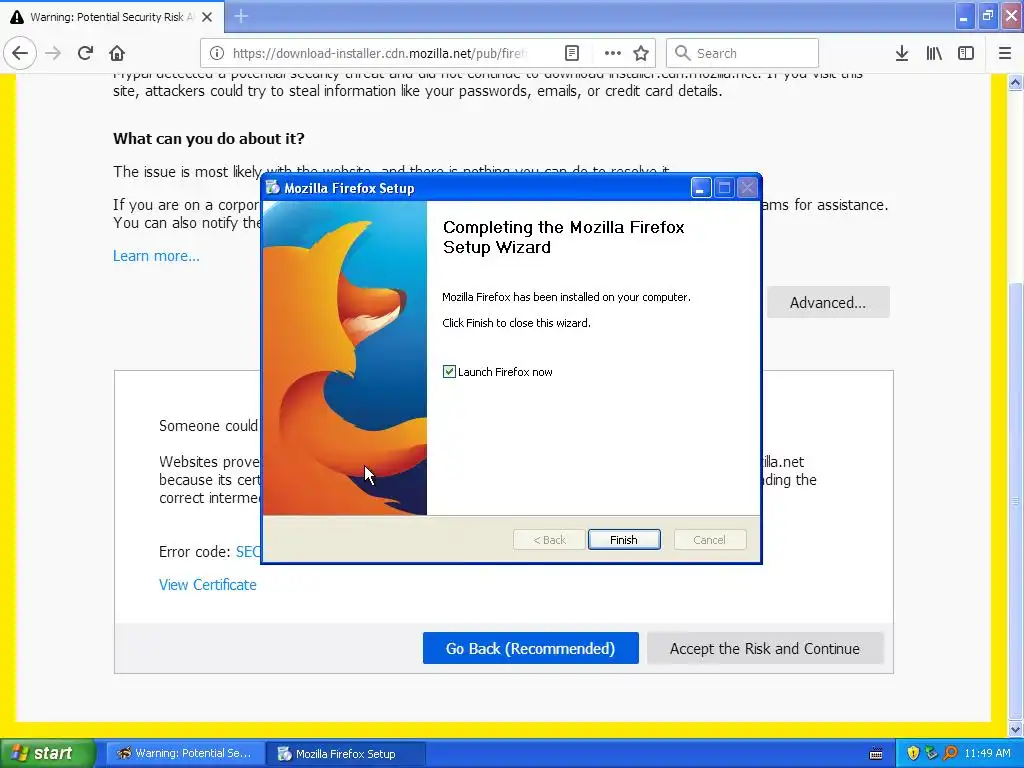
Task: Click the search magnifier icon
Action: 682,53
